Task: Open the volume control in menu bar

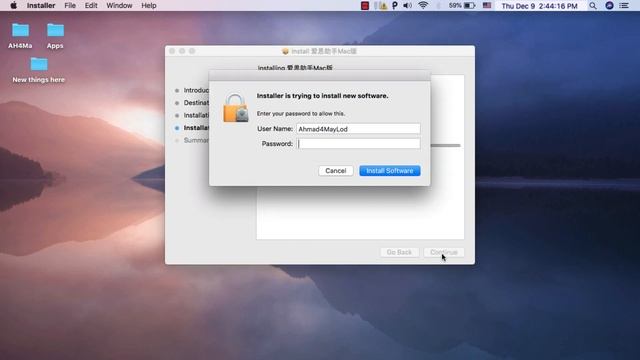Action: click(407, 5)
